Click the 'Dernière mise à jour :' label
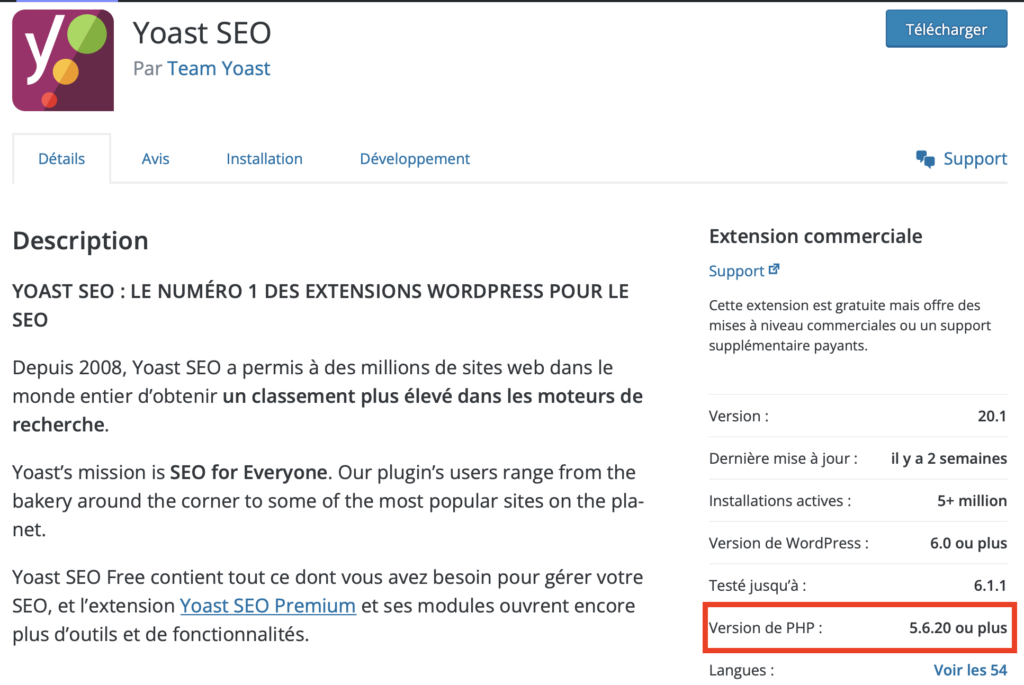Image resolution: width=1024 pixels, height=685 pixels. (x=783, y=458)
